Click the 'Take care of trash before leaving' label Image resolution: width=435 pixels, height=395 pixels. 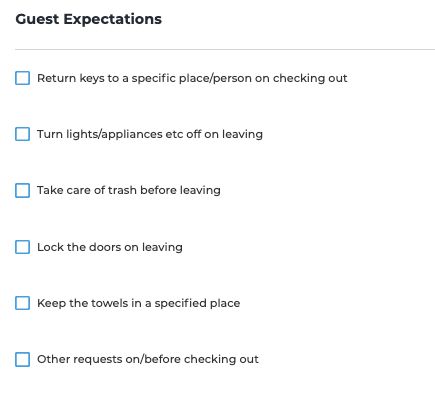pyautogui.click(x=129, y=190)
